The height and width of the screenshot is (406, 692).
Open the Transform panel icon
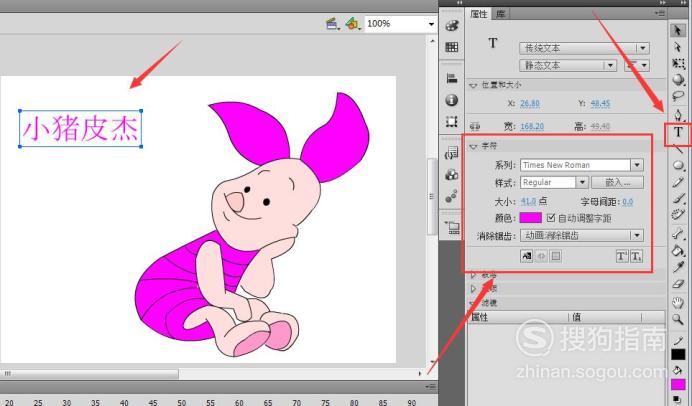coord(451,121)
